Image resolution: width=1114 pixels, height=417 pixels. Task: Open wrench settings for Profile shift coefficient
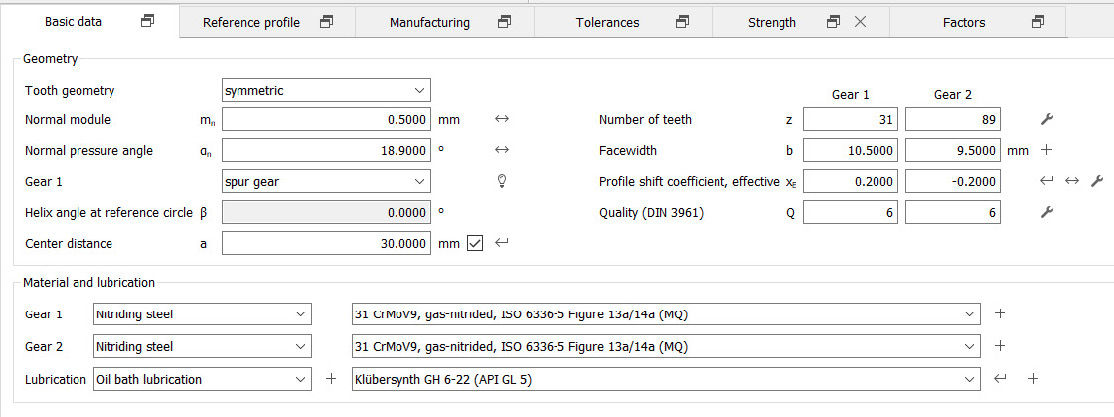[x=1097, y=181]
